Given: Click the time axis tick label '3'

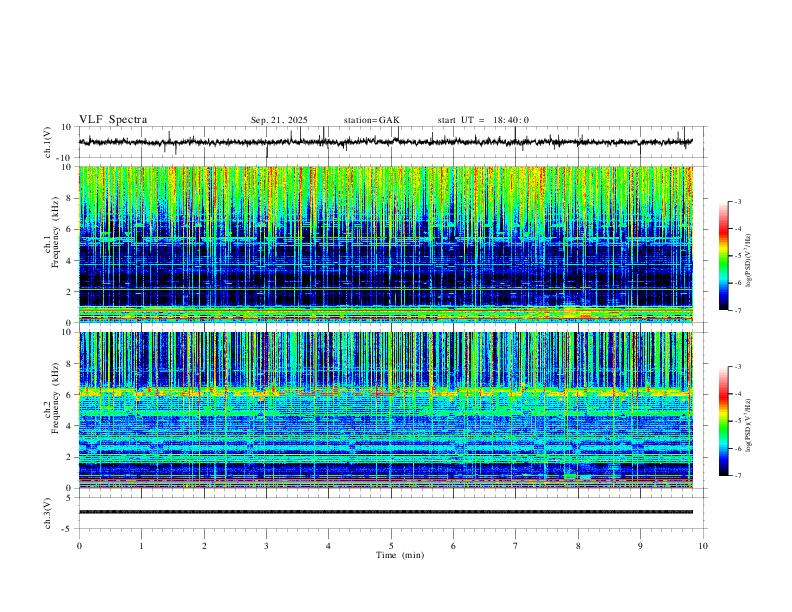Looking at the screenshot, I should coord(266,546).
